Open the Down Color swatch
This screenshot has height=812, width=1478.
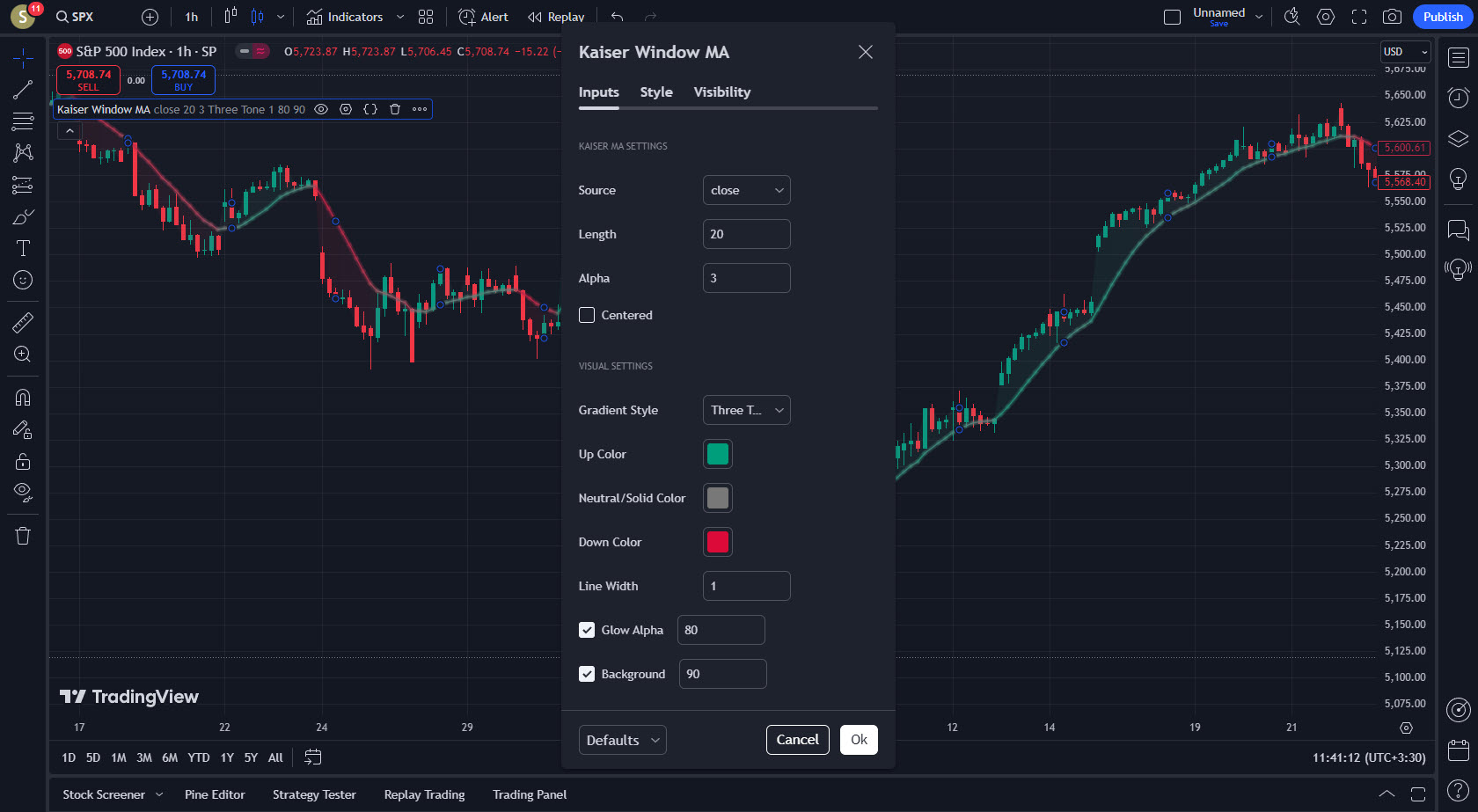717,542
